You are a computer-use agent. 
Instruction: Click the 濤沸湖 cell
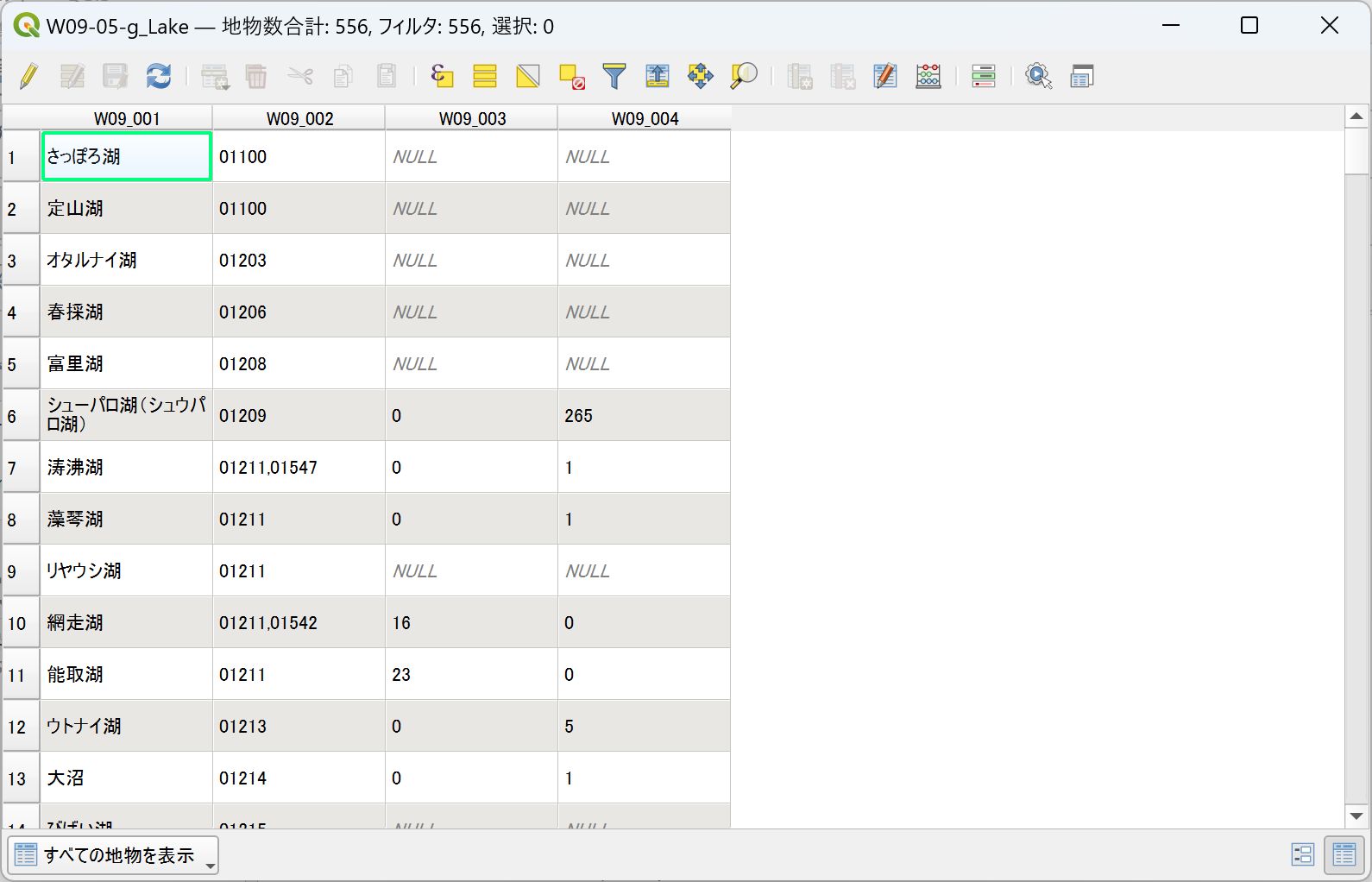[x=127, y=467]
